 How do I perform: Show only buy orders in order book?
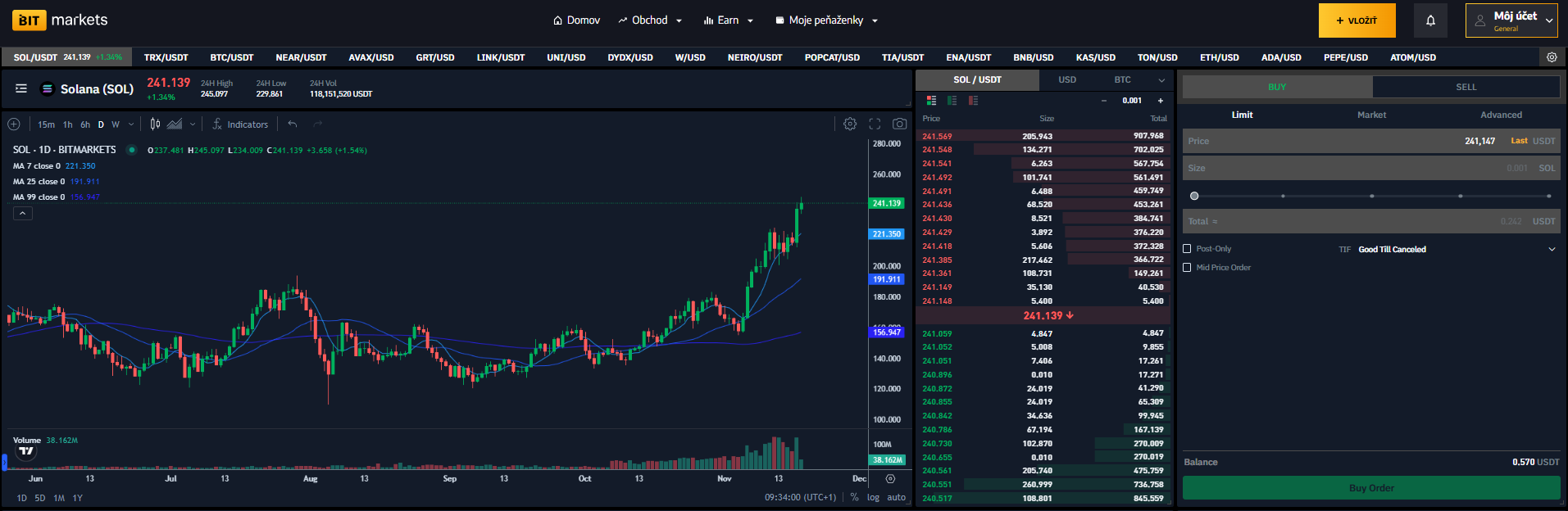952,101
